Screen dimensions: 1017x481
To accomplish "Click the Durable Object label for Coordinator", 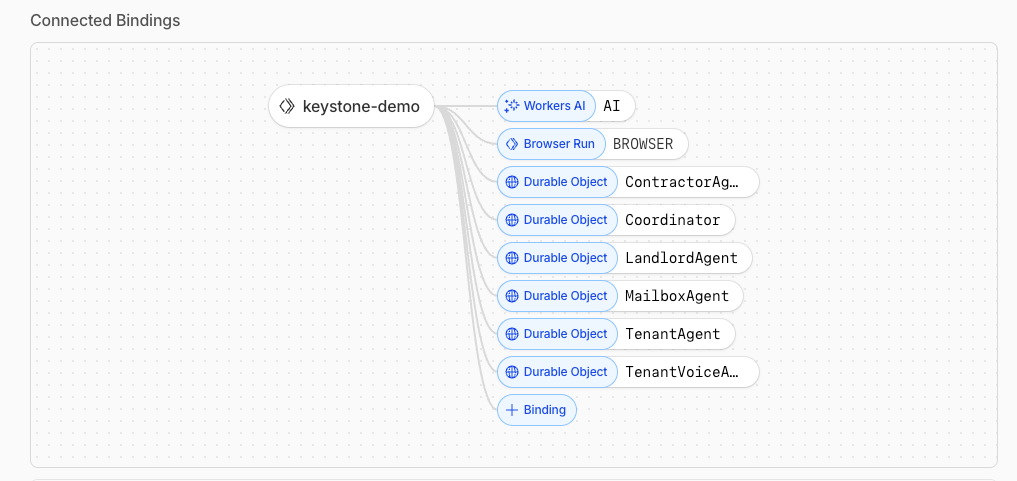I will [x=557, y=220].
